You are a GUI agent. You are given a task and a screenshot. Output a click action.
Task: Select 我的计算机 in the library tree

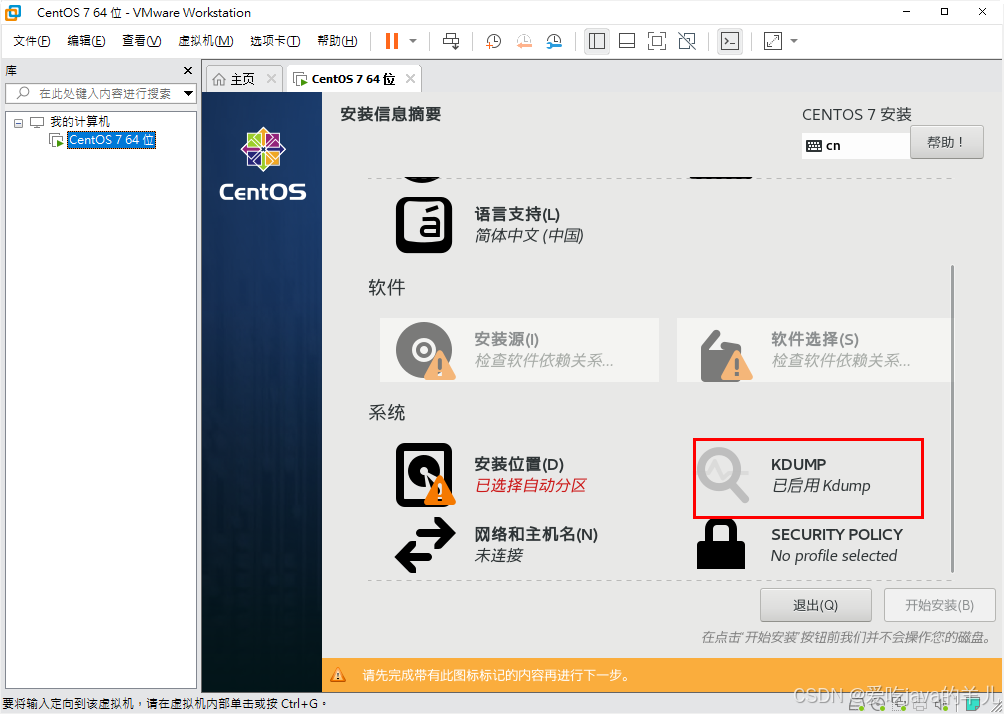(80, 122)
